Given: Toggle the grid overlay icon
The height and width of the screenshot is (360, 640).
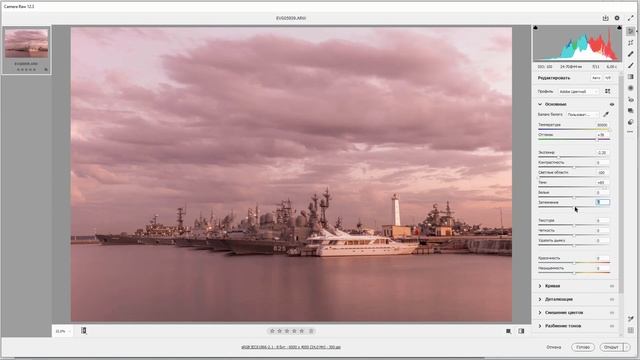Looking at the screenshot, I should pos(631,330).
